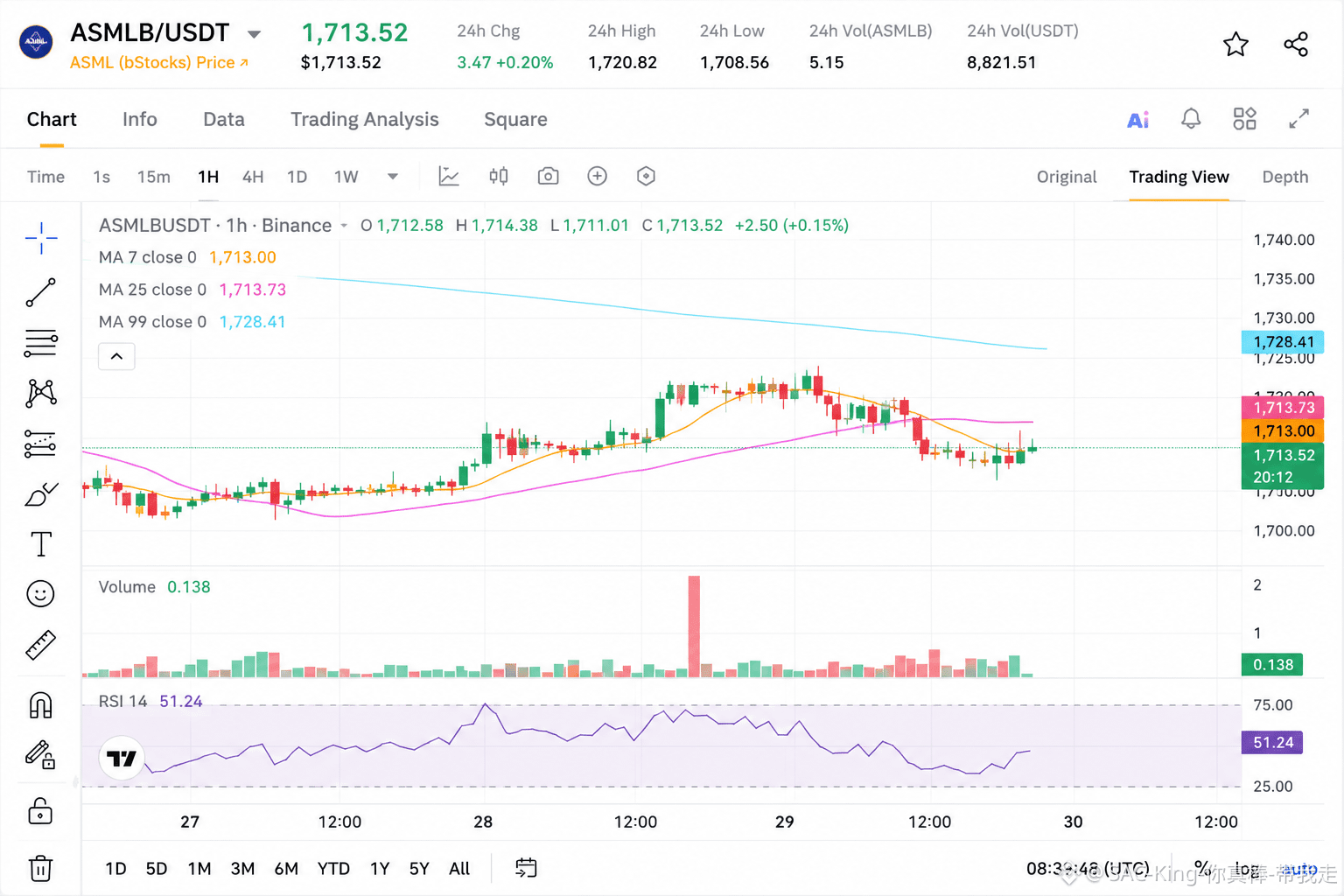Open chart settings hexagon icon
The width and height of the screenshot is (1344, 896).
pyautogui.click(x=646, y=177)
